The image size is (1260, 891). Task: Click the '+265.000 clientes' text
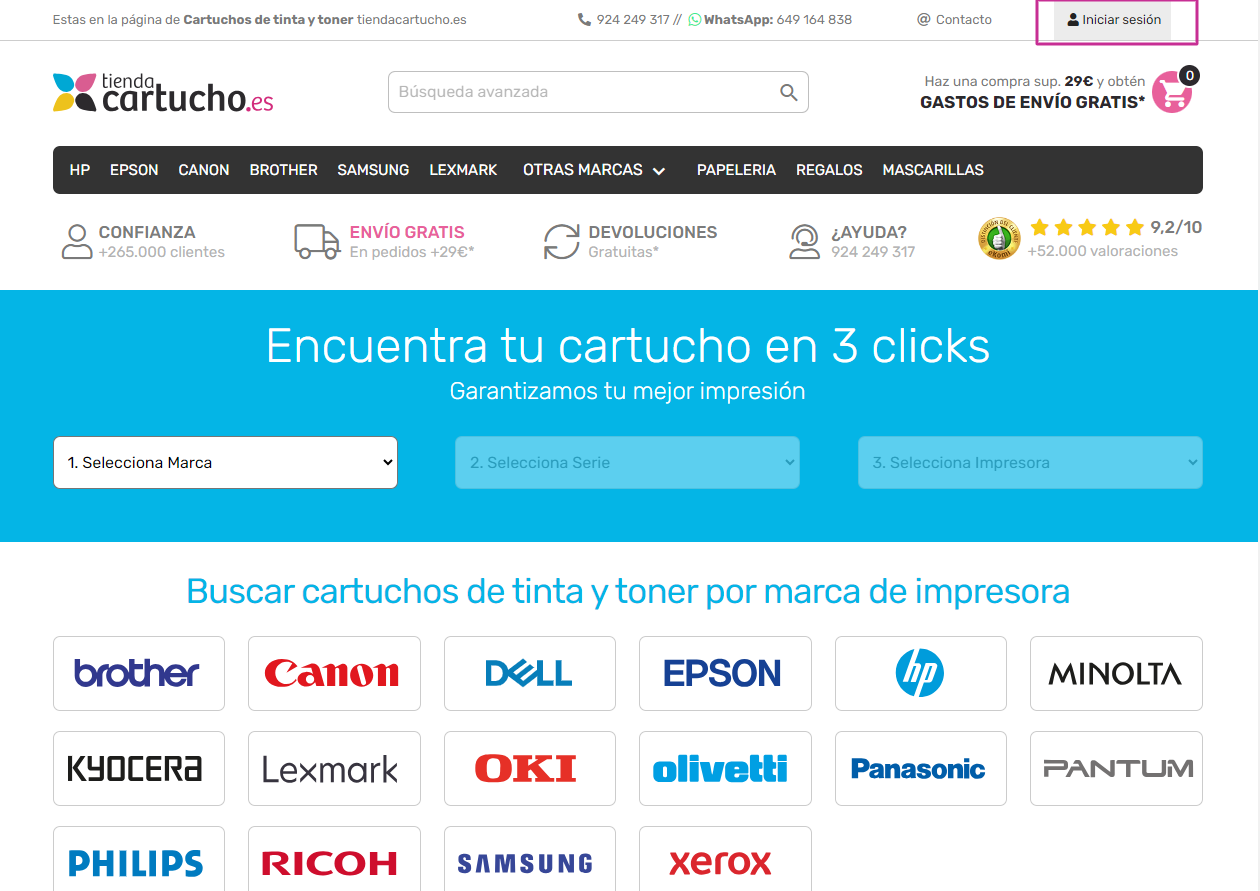coord(162,252)
